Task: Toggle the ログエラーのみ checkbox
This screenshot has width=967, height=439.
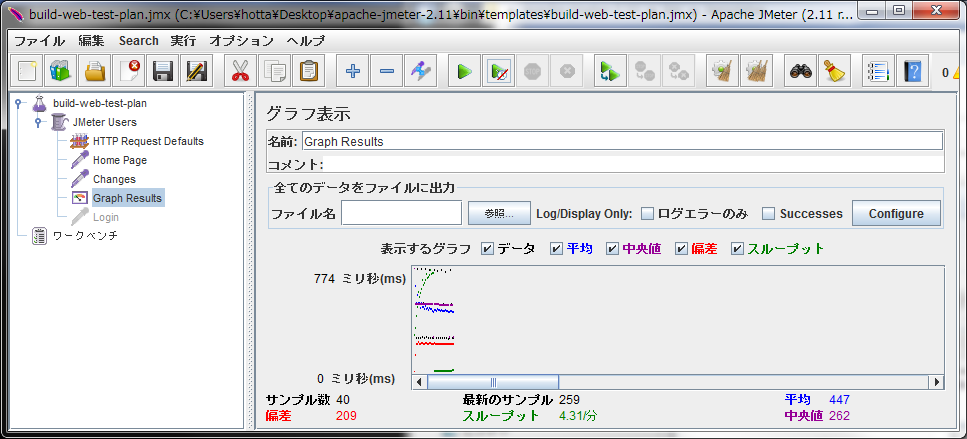Action: click(x=648, y=213)
